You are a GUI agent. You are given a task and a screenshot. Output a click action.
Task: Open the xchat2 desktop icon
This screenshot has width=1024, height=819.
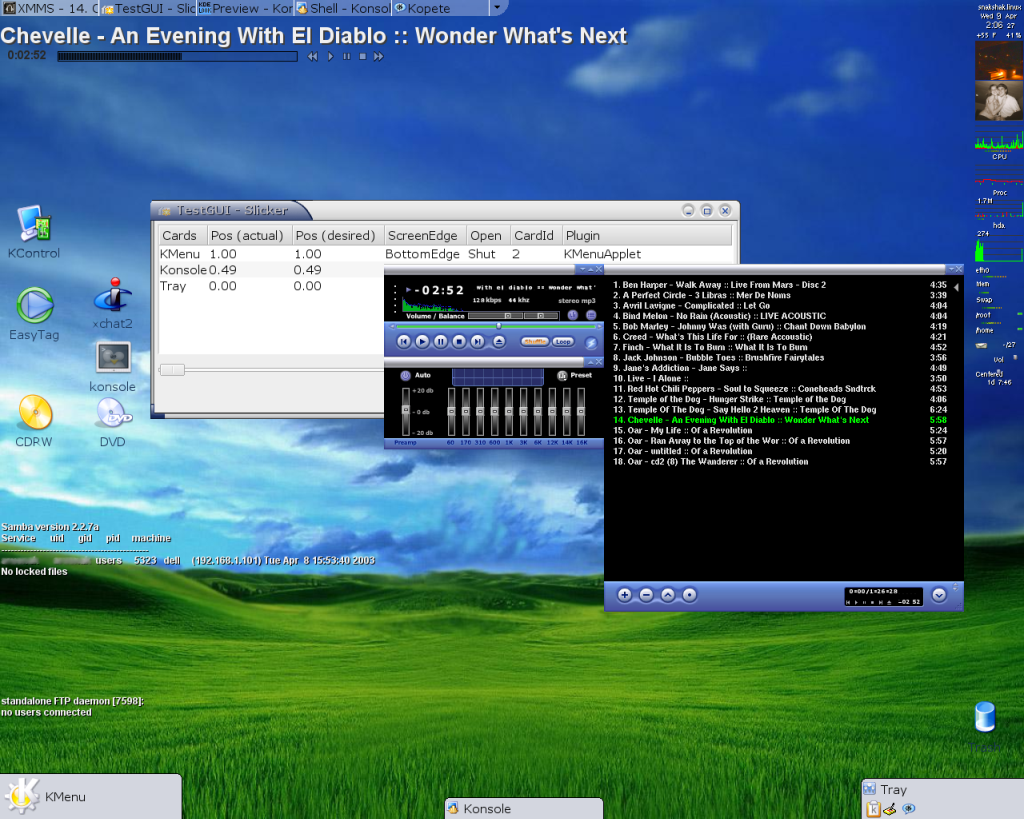[112, 303]
